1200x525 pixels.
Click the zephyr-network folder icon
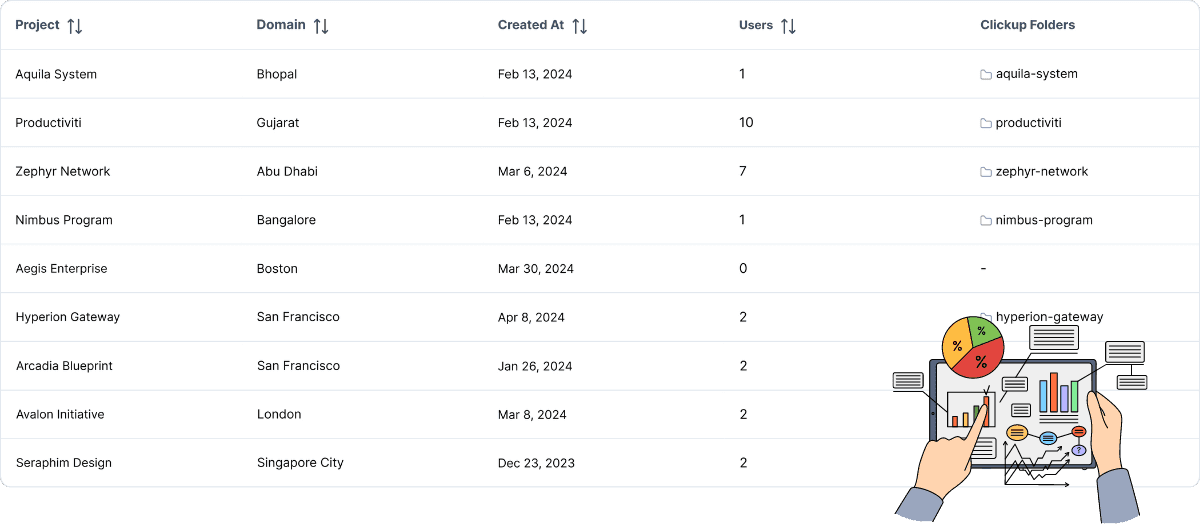tap(986, 172)
